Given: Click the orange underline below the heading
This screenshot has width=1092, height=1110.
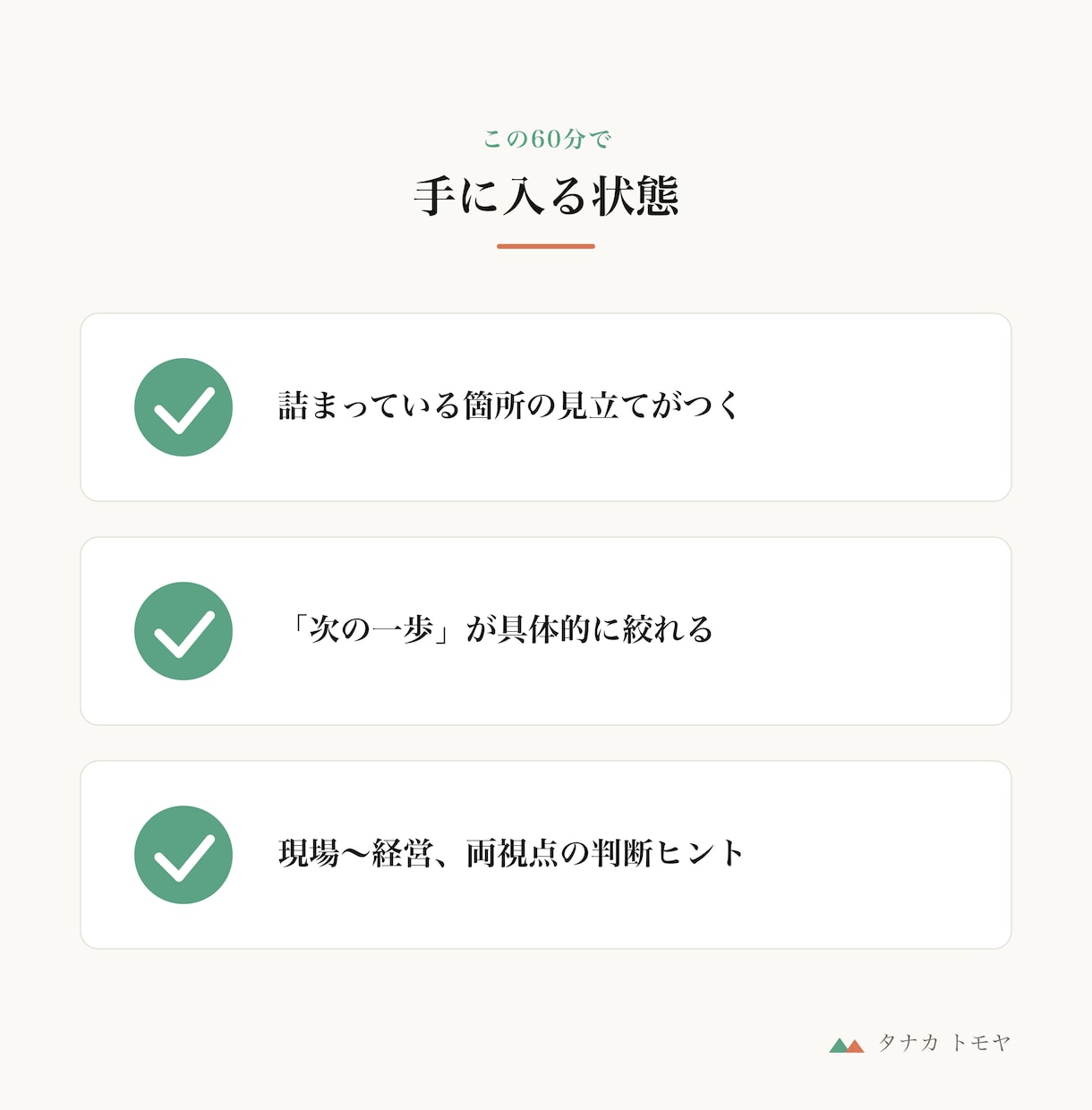Looking at the screenshot, I should [x=546, y=246].
